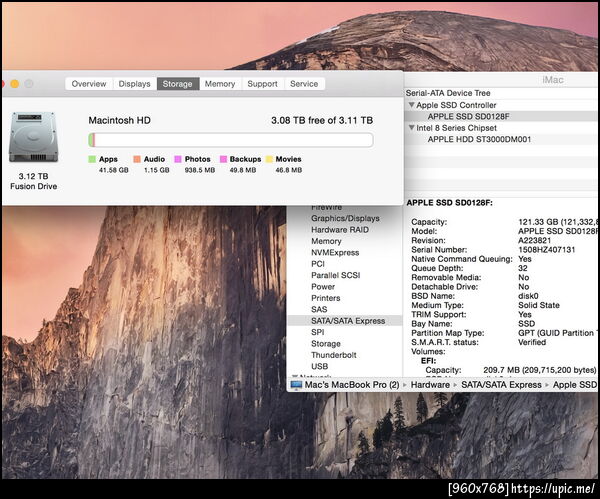The height and width of the screenshot is (499, 600).
Task: Click the Backups color swatch
Action: pos(223,159)
